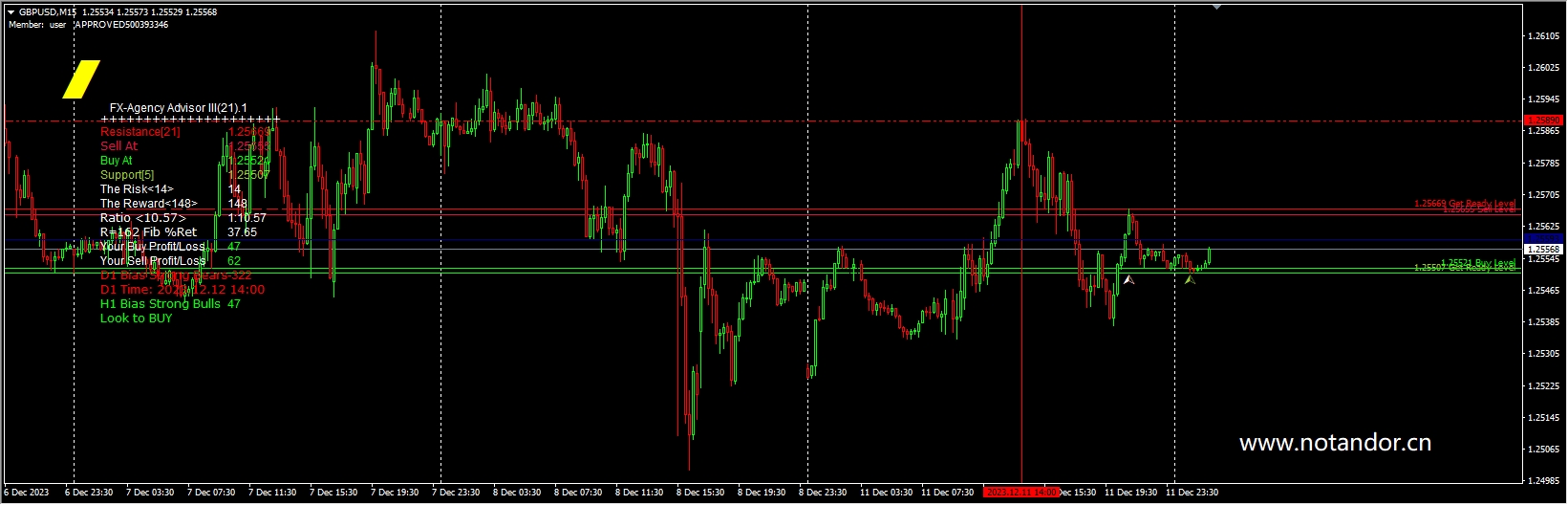Click '11 Dec 23:30' on the time axis
Viewport: 1568px width, 505px height.
pos(1192,493)
